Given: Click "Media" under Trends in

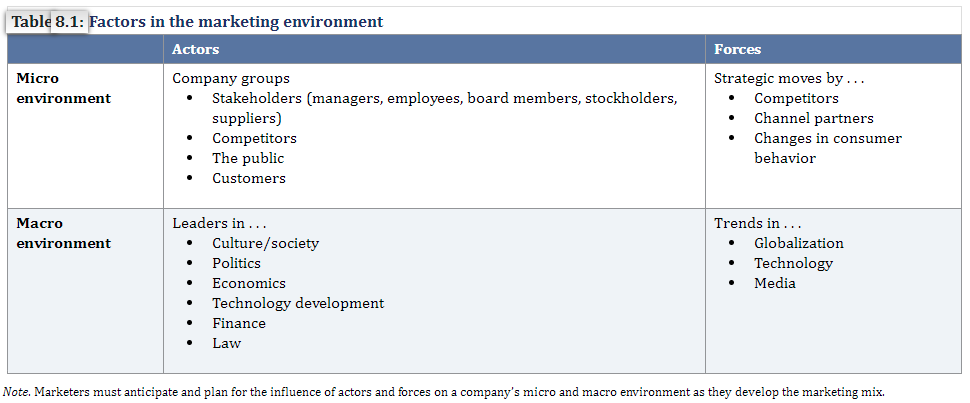Looking at the screenshot, I should coord(775,284).
